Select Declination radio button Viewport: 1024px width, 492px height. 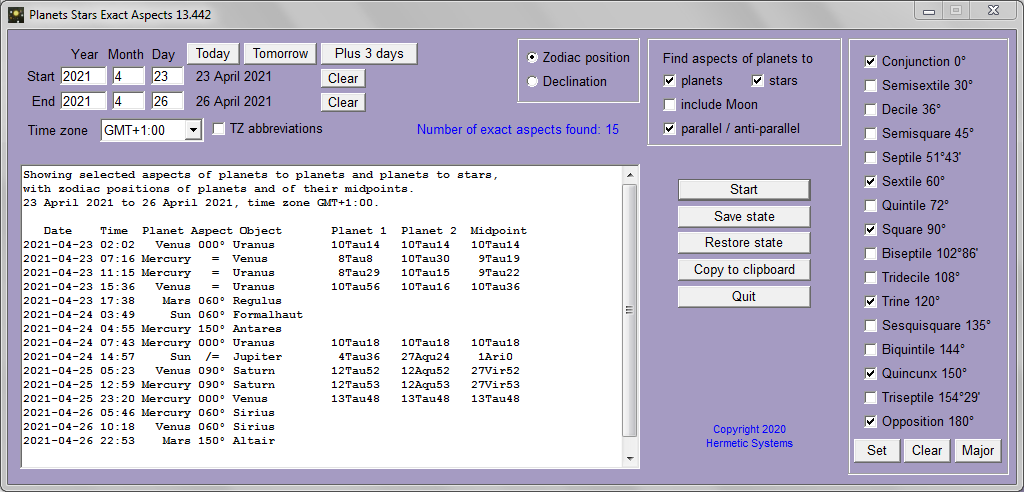pyautogui.click(x=533, y=82)
